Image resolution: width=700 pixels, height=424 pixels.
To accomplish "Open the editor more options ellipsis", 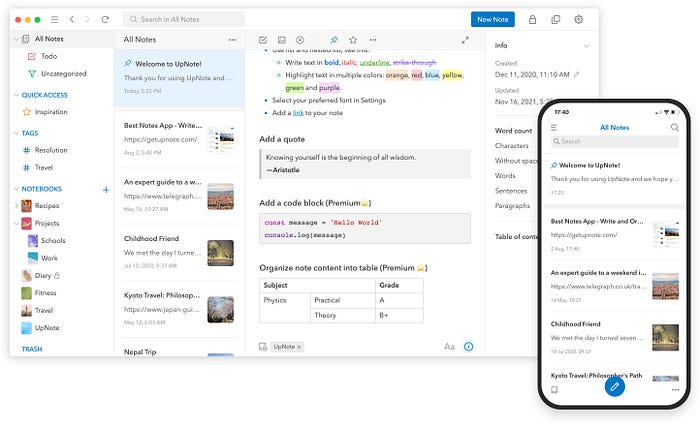I will click(373, 40).
